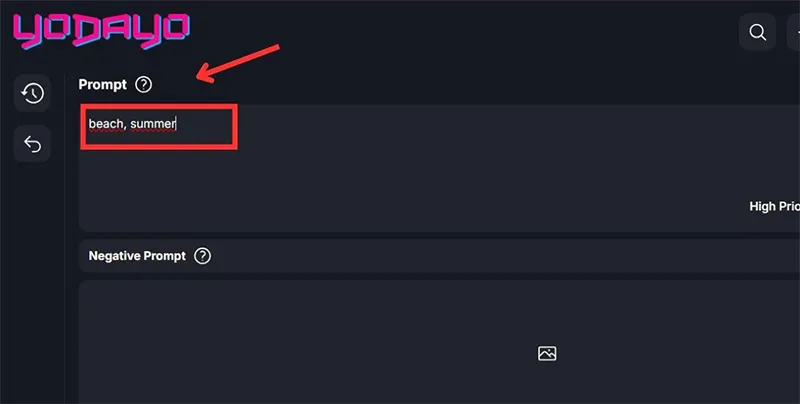Open search with the magnifier icon
800x404 pixels.
[758, 32]
